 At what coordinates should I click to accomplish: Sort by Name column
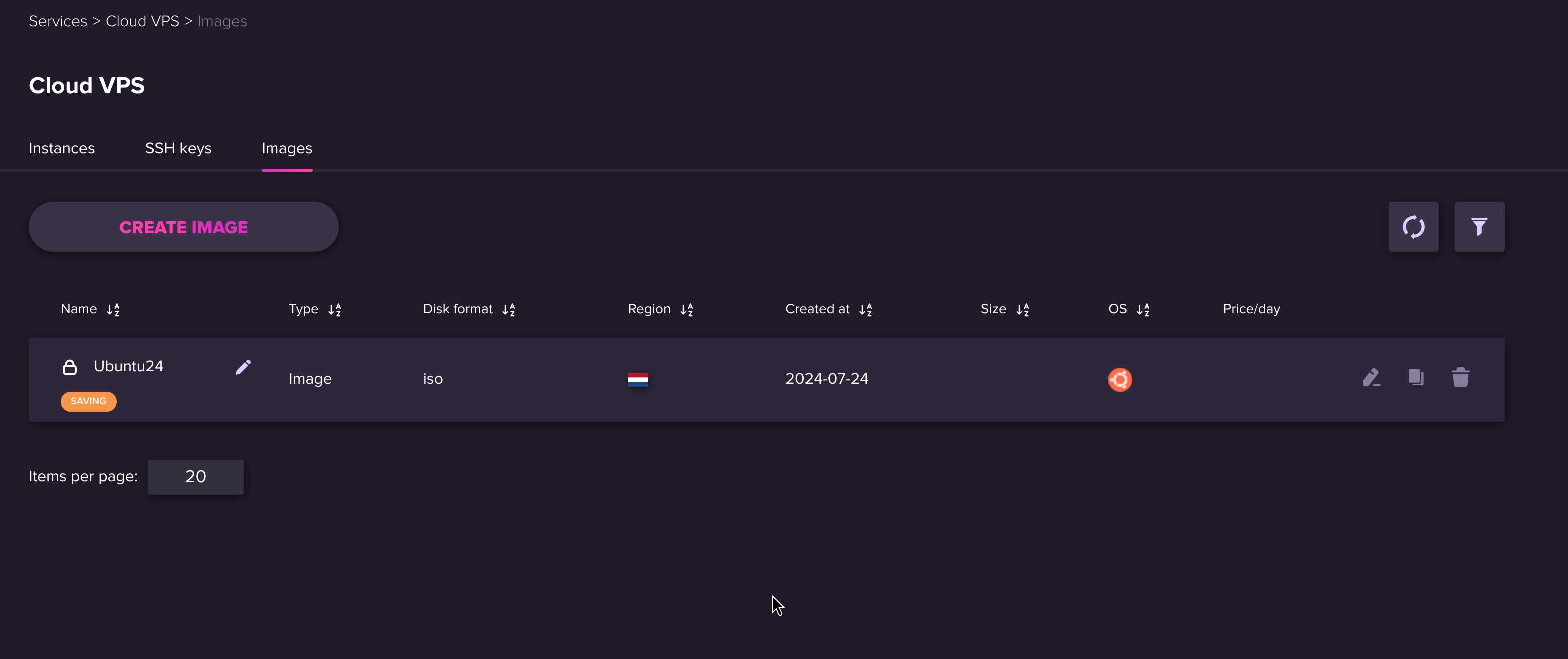113,308
